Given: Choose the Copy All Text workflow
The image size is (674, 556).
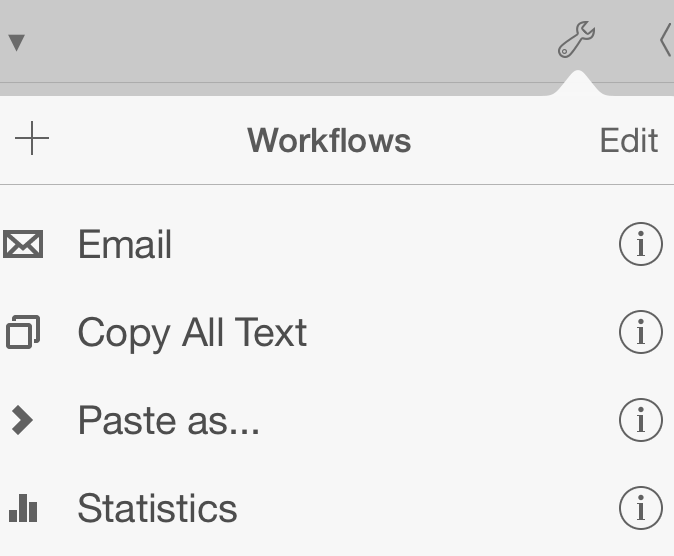Looking at the screenshot, I should coord(192,333).
